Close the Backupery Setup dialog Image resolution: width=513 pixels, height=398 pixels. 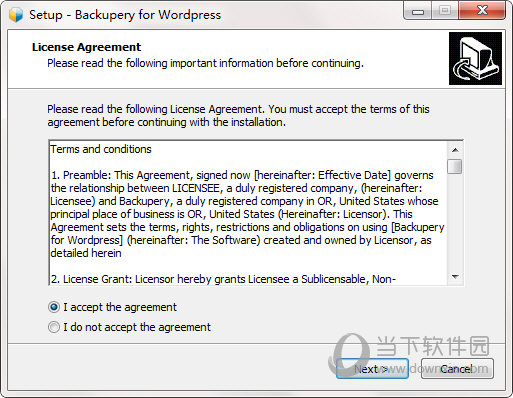pyautogui.click(x=482, y=11)
